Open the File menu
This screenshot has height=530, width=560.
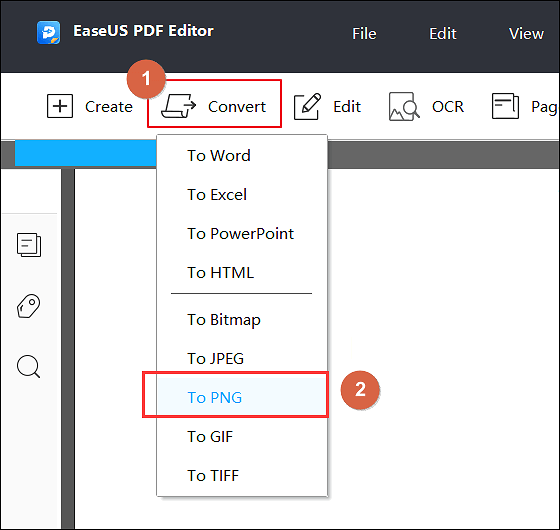coord(364,34)
